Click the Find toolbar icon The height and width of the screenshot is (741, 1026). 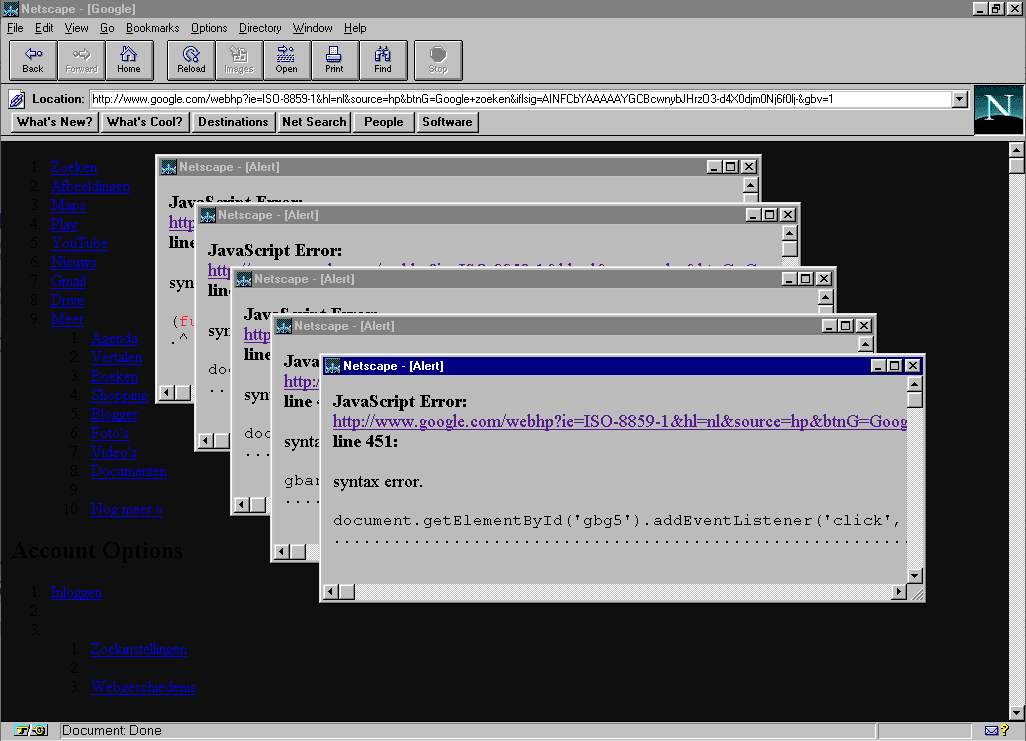(383, 60)
